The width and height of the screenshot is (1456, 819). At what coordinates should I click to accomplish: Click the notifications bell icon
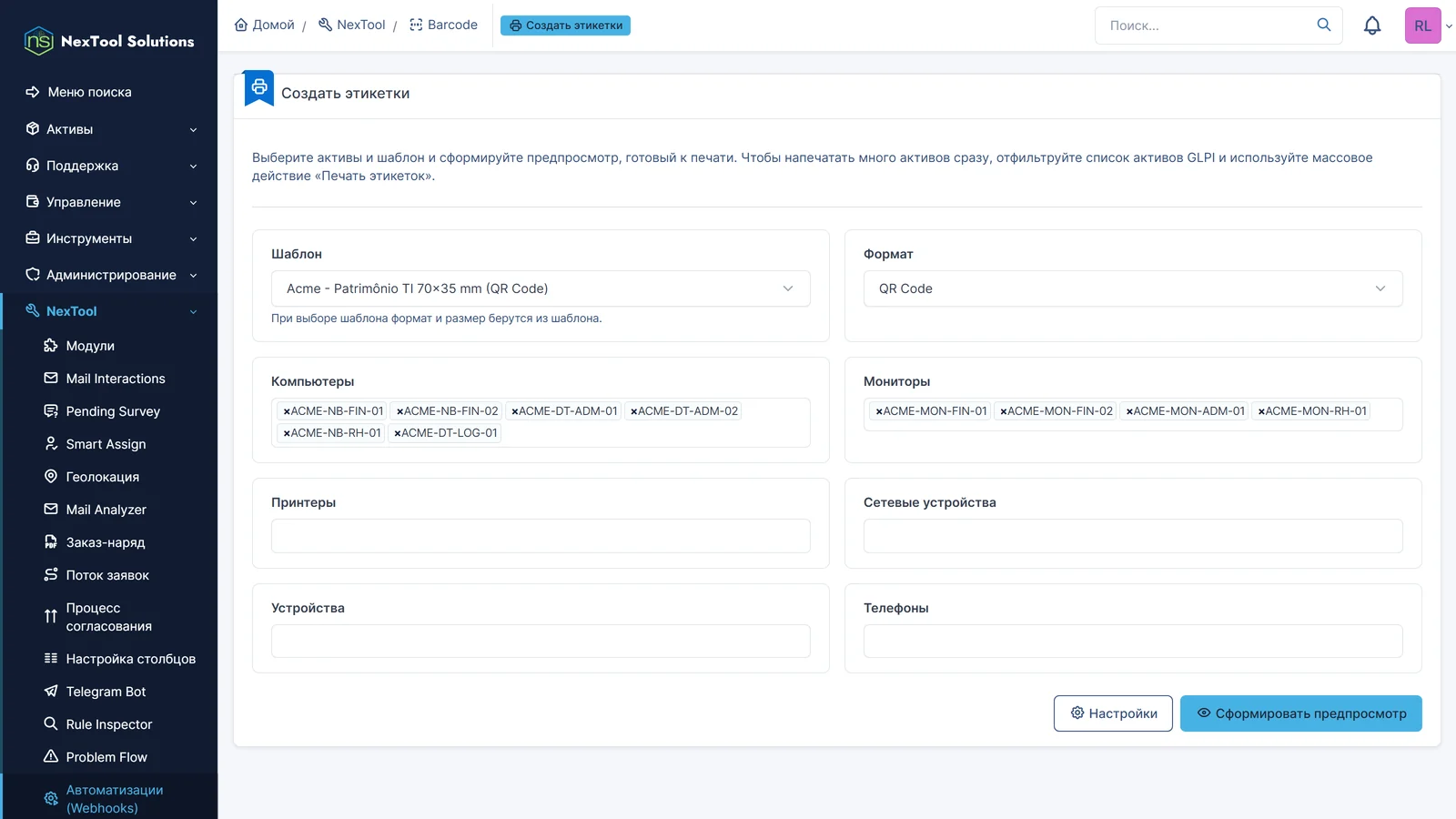pos(1372,25)
